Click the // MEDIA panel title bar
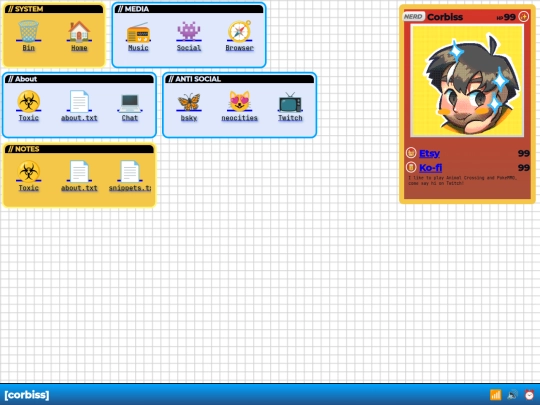The width and height of the screenshot is (540, 405). [x=189, y=9]
